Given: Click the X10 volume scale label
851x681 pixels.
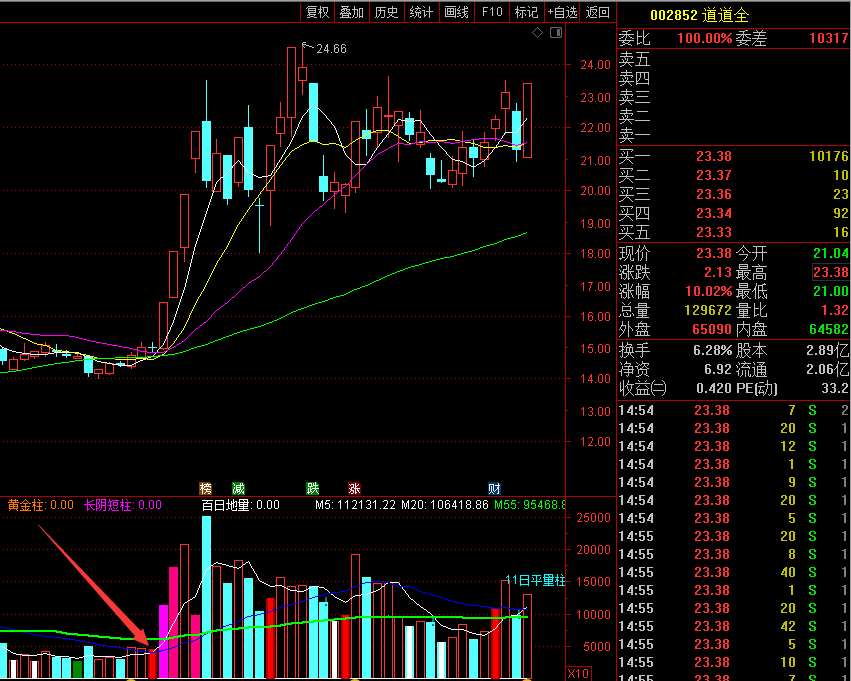Looking at the screenshot, I should (x=578, y=673).
